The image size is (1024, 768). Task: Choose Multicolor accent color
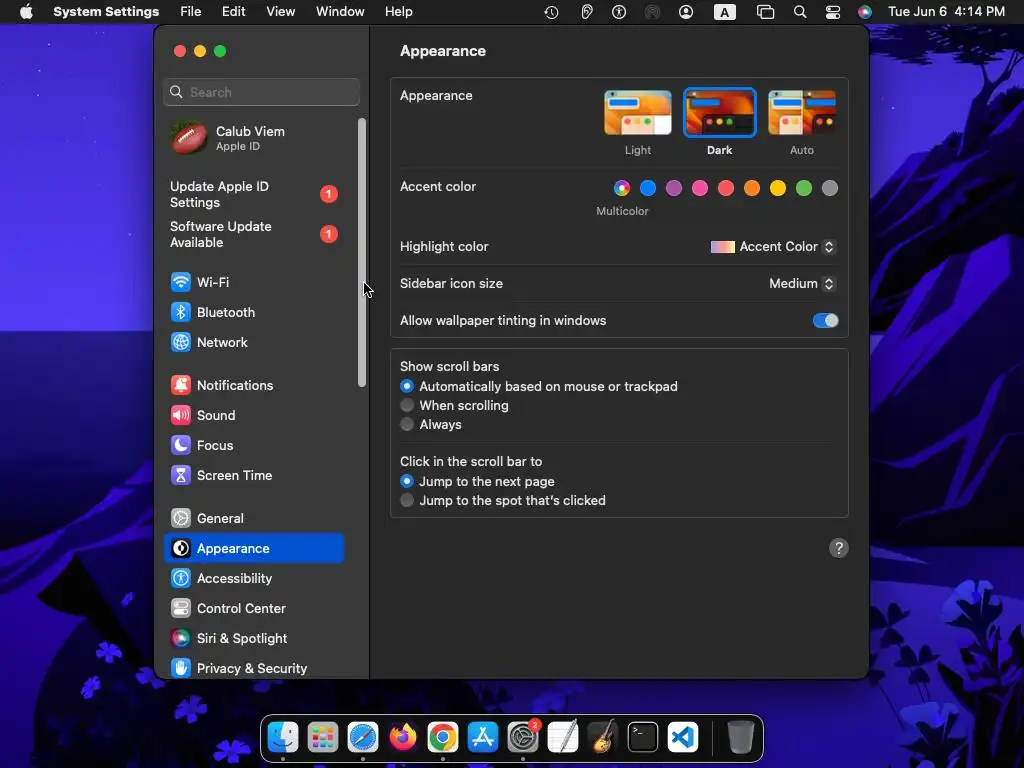click(622, 189)
